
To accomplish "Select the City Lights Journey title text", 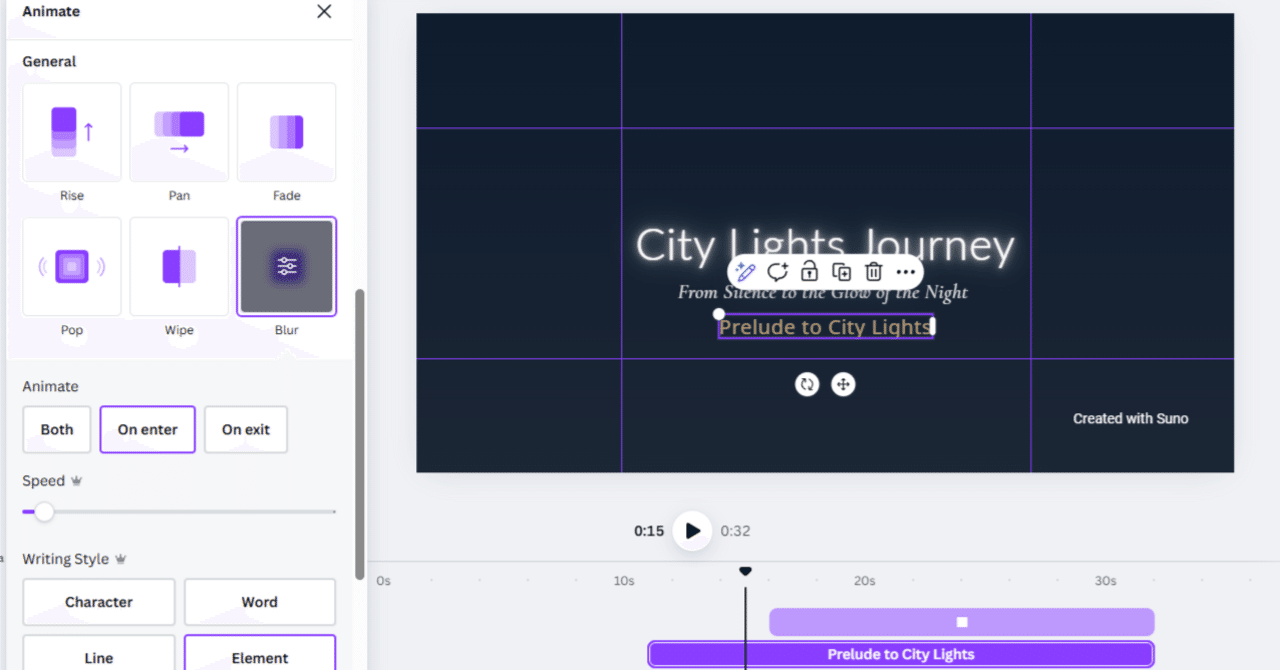I will pos(825,246).
